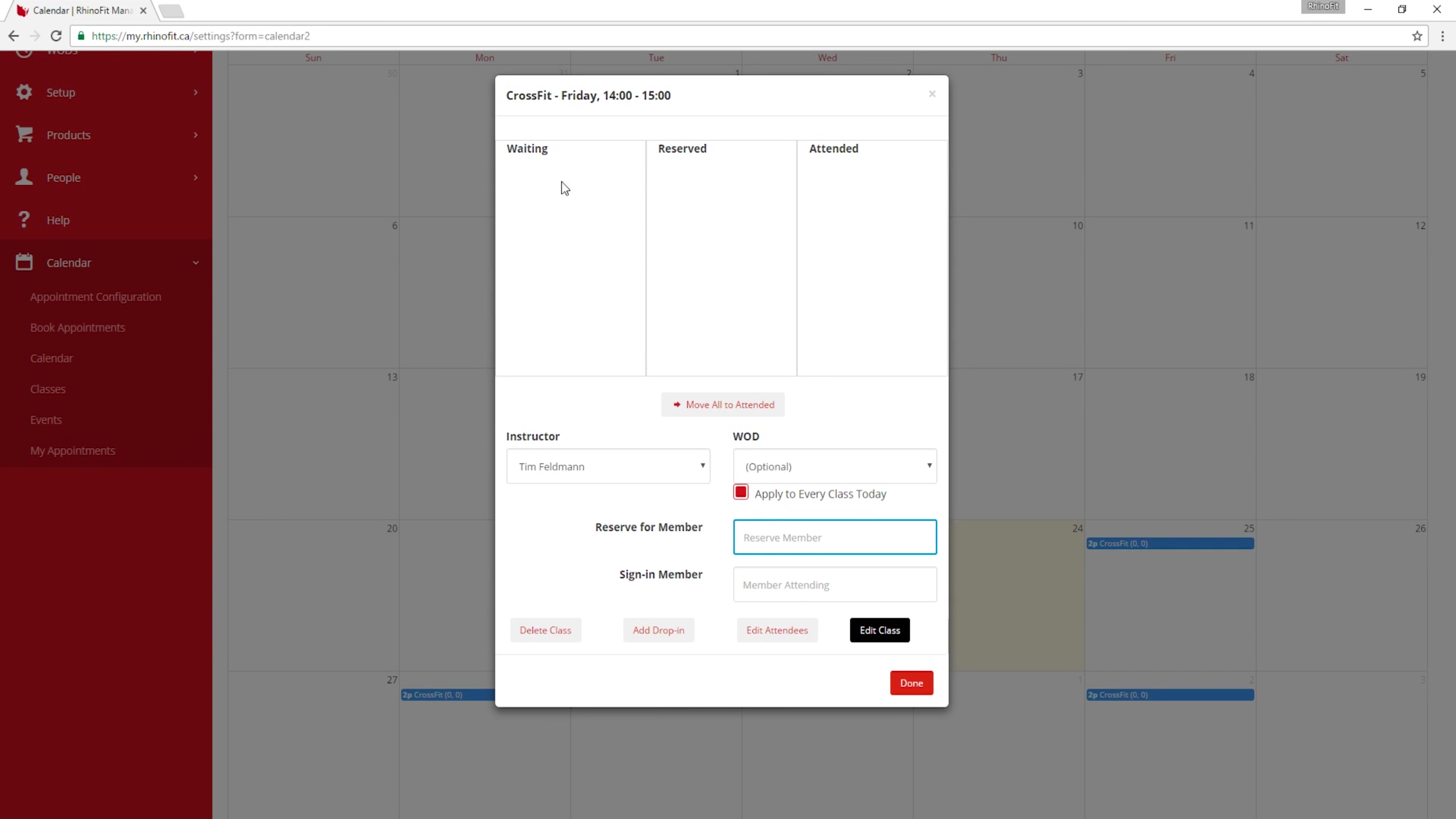Screen dimensions: 1456x819
Task: Open Appointment Configuration menu item
Action: [x=96, y=297]
